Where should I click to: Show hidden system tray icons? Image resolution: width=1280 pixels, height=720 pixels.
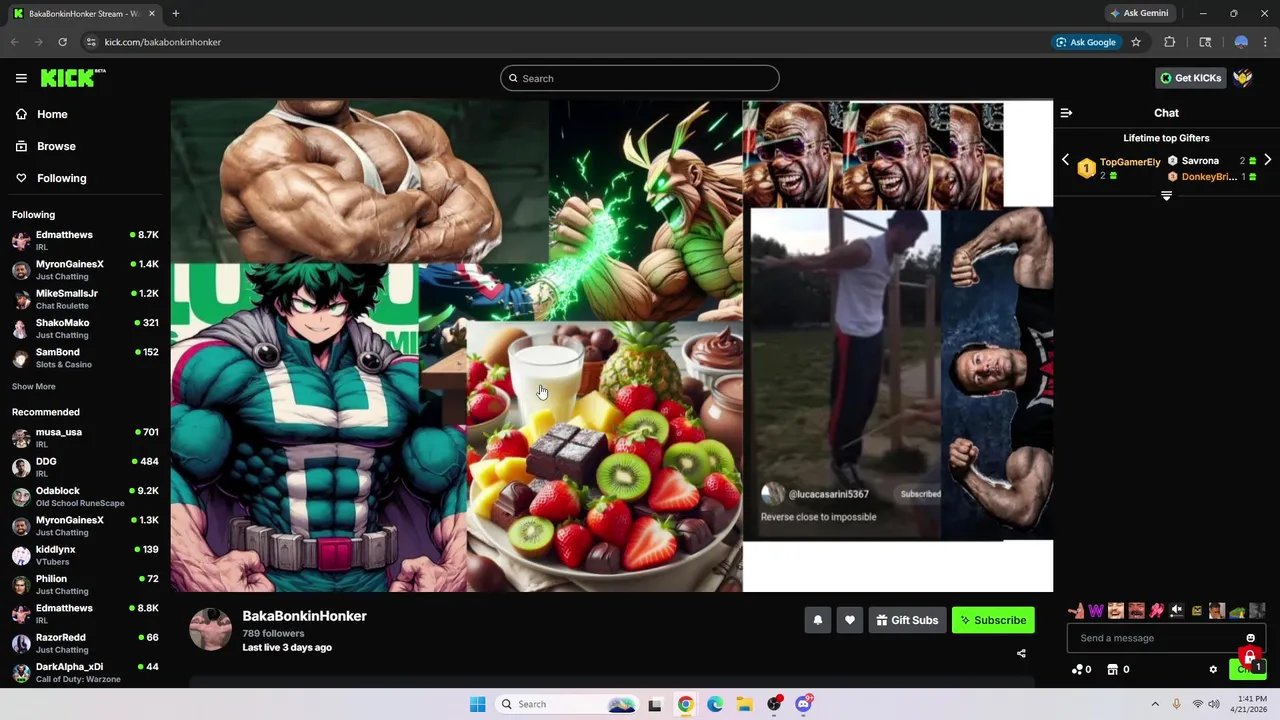pos(1155,704)
